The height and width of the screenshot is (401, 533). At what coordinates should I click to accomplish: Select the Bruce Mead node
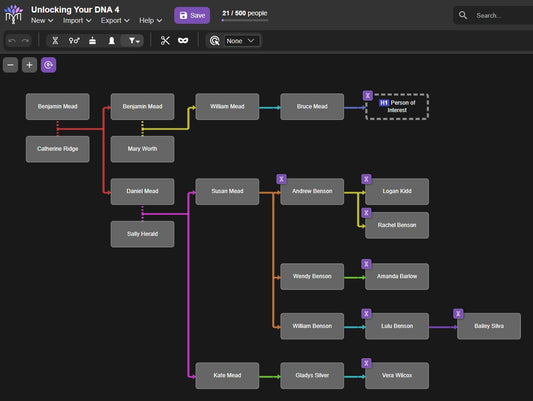312,106
